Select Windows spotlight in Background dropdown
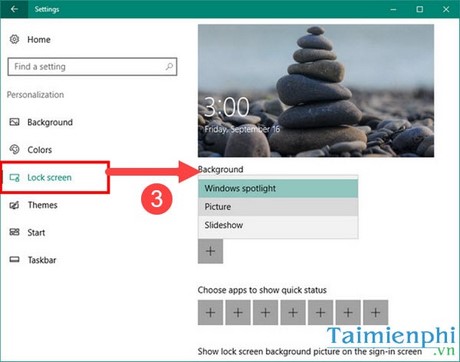 pyautogui.click(x=278, y=188)
